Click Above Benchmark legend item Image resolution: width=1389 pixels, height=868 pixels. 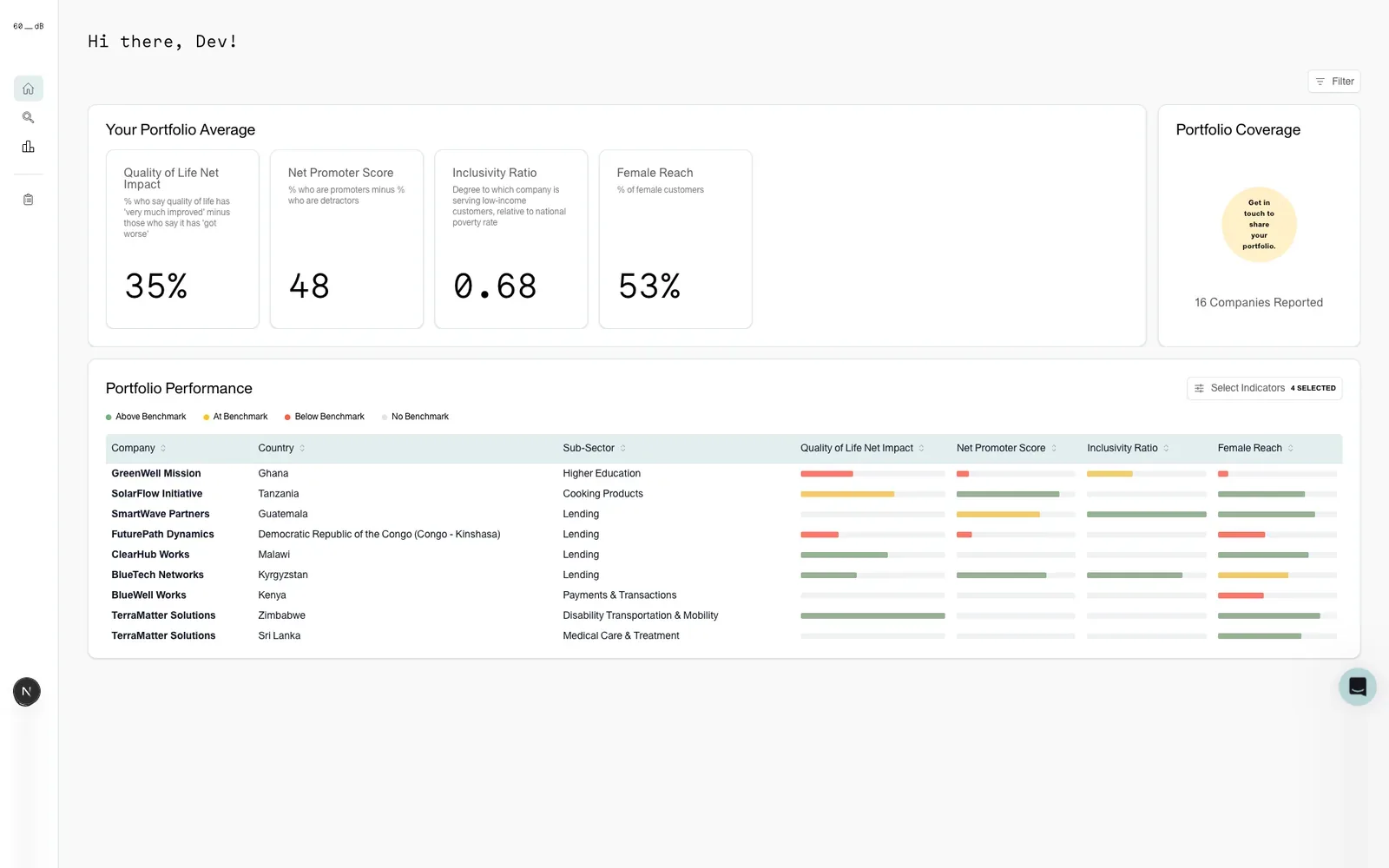[146, 417]
